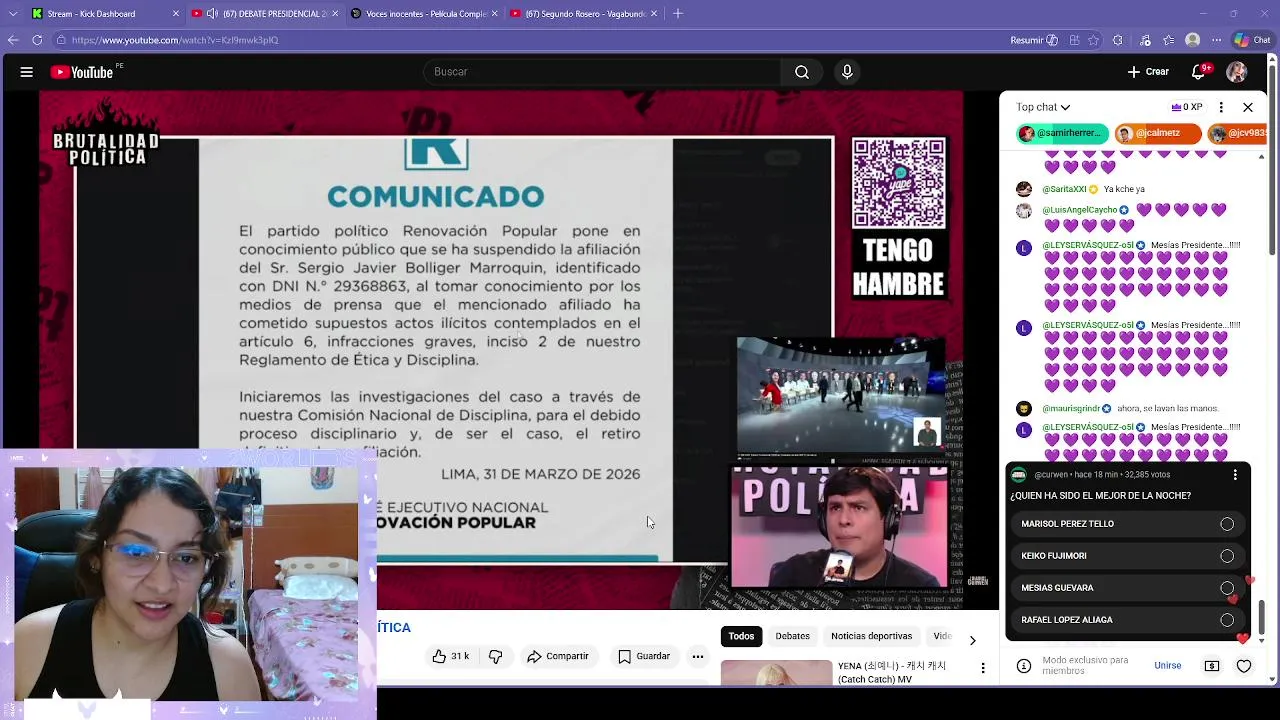Viewport: 1280px width, 720px height.
Task: Click Resumir summarize in address bar
Action: (x=1034, y=40)
